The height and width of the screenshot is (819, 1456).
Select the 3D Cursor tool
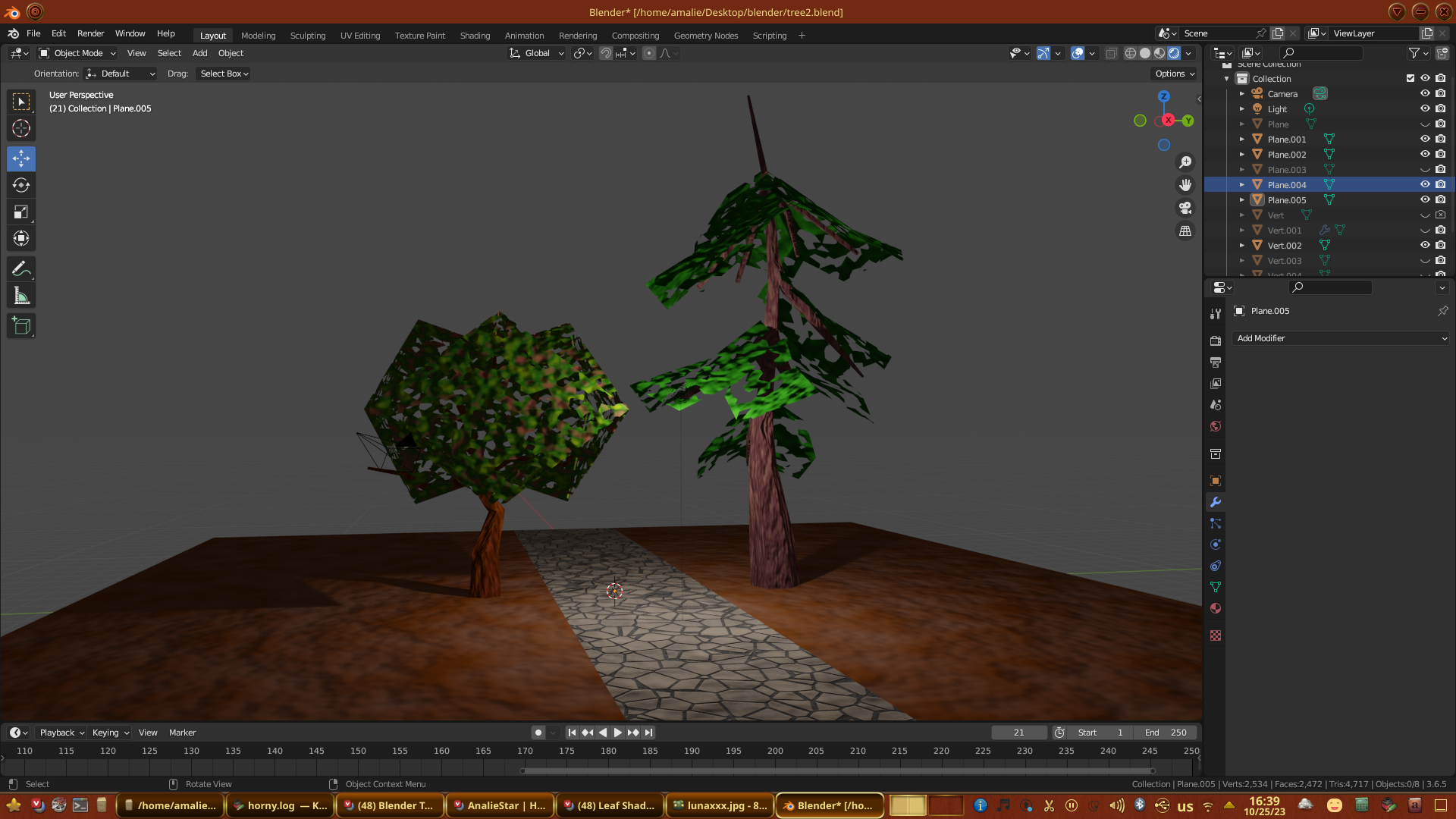pos(21,128)
